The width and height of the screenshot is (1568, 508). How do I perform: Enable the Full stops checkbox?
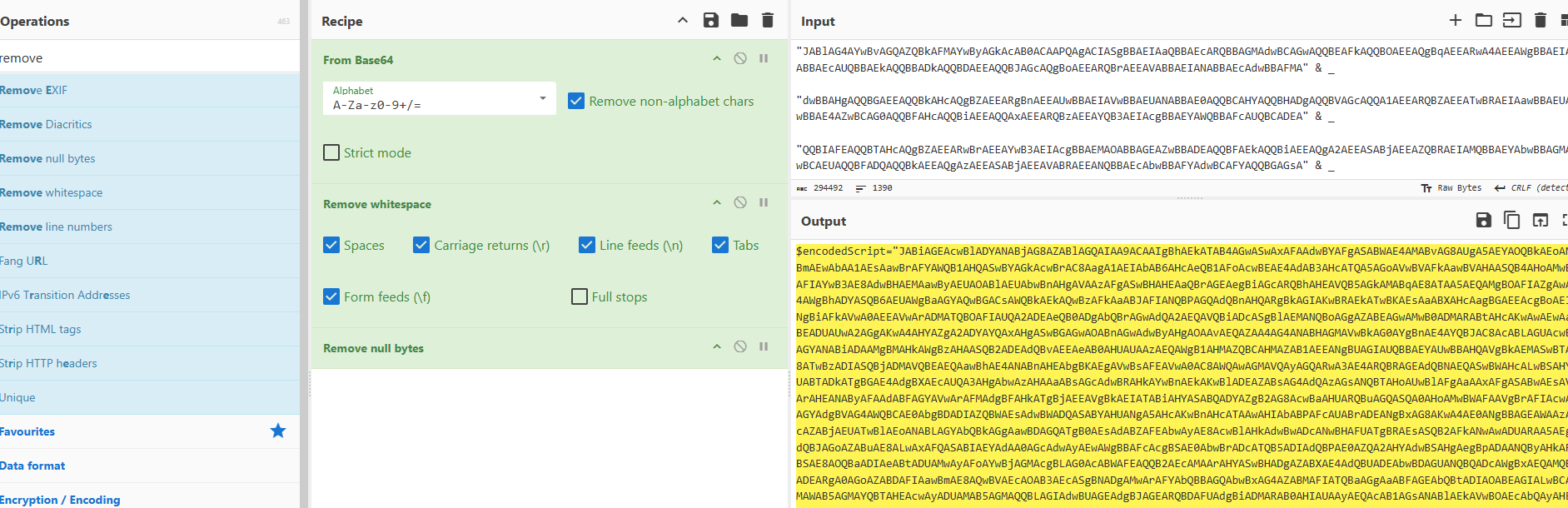pyautogui.click(x=580, y=296)
